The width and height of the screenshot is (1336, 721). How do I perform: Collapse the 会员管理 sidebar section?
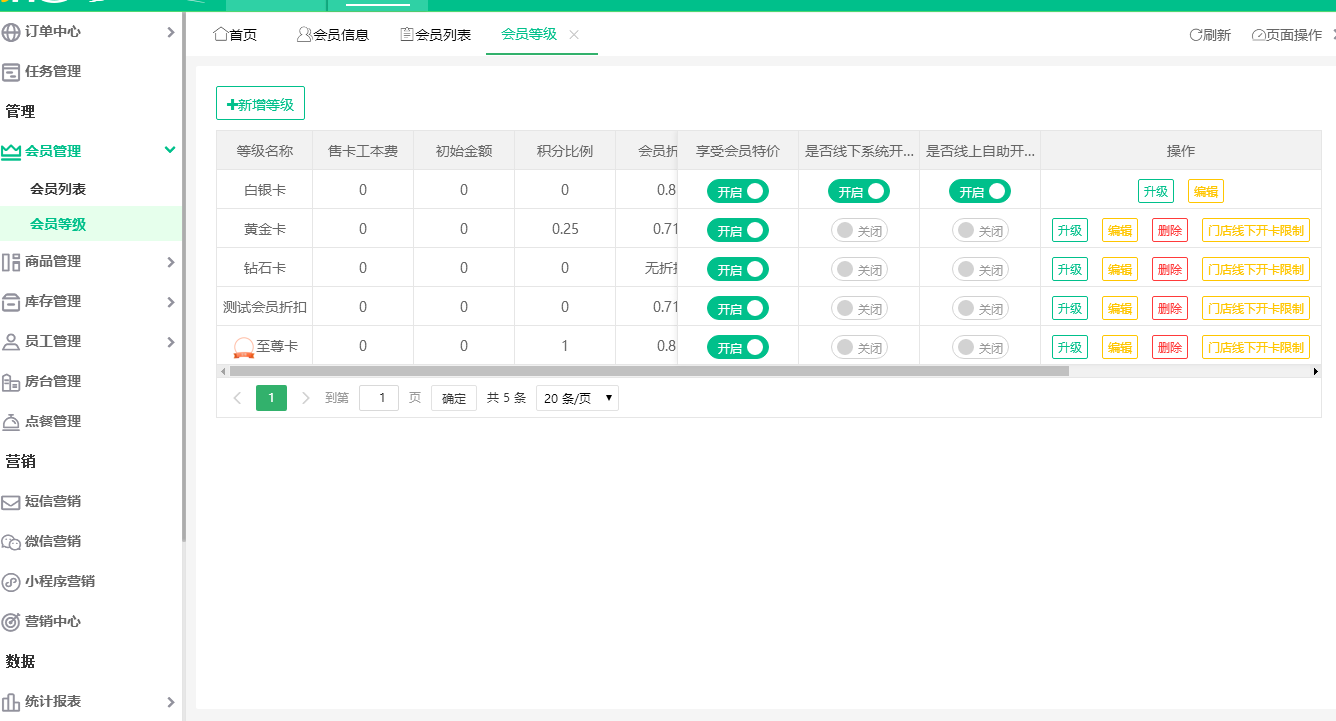click(170, 150)
